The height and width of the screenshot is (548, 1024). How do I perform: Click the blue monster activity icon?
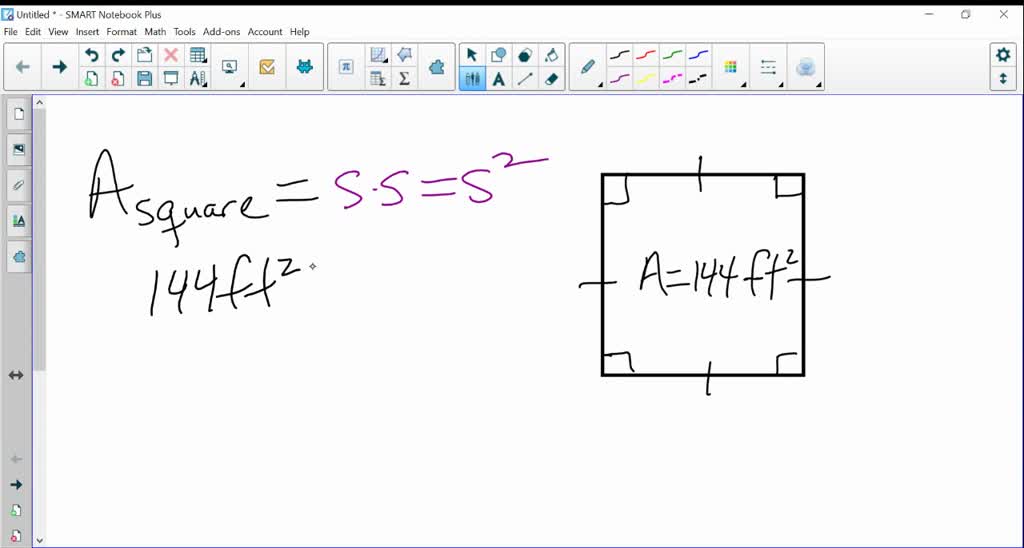pyautogui.click(x=304, y=67)
